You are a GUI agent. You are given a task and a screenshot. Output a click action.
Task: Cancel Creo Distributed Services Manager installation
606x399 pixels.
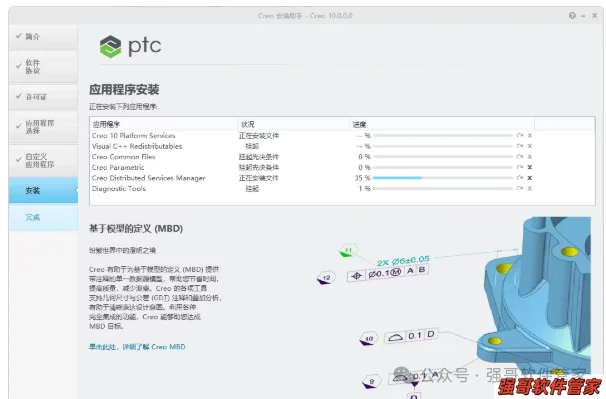click(530, 178)
